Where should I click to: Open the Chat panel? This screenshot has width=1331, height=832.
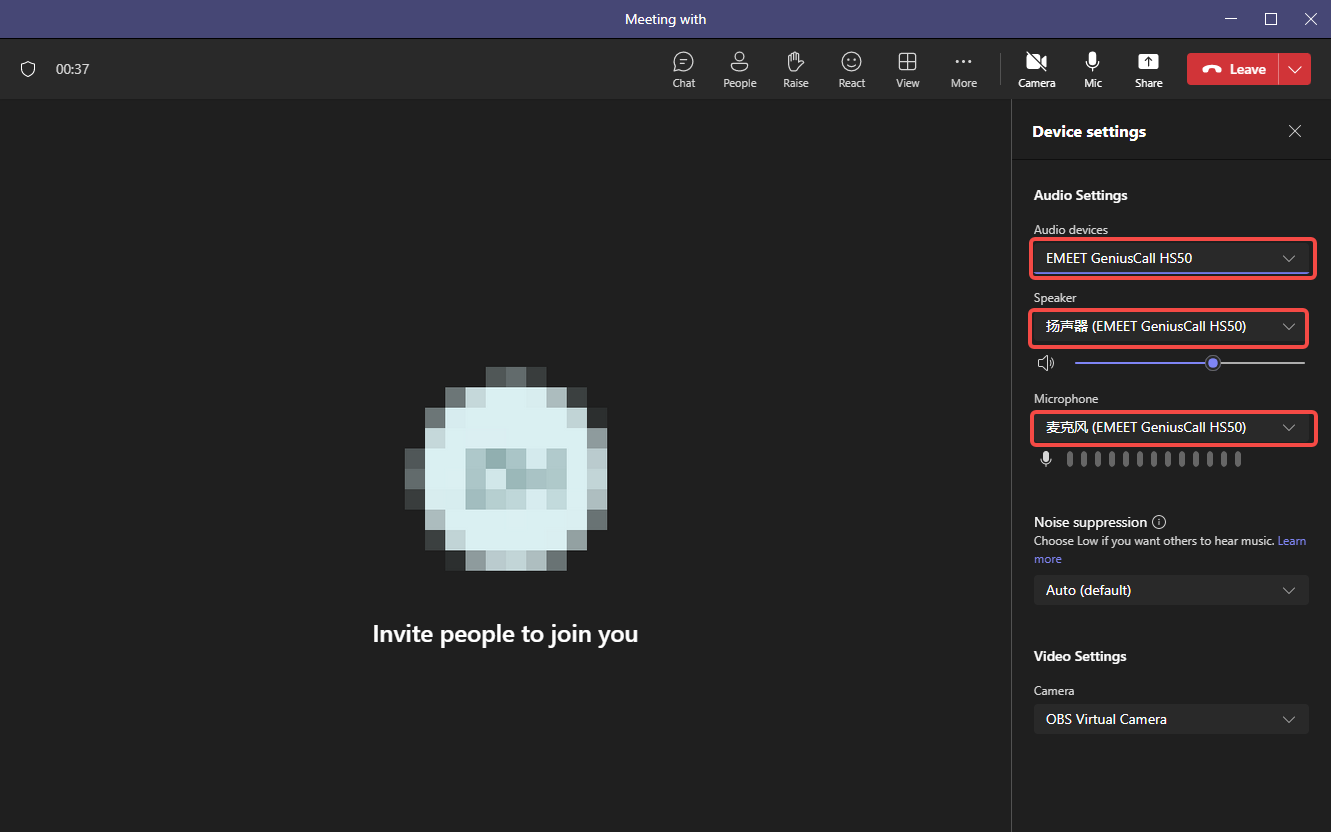point(684,69)
